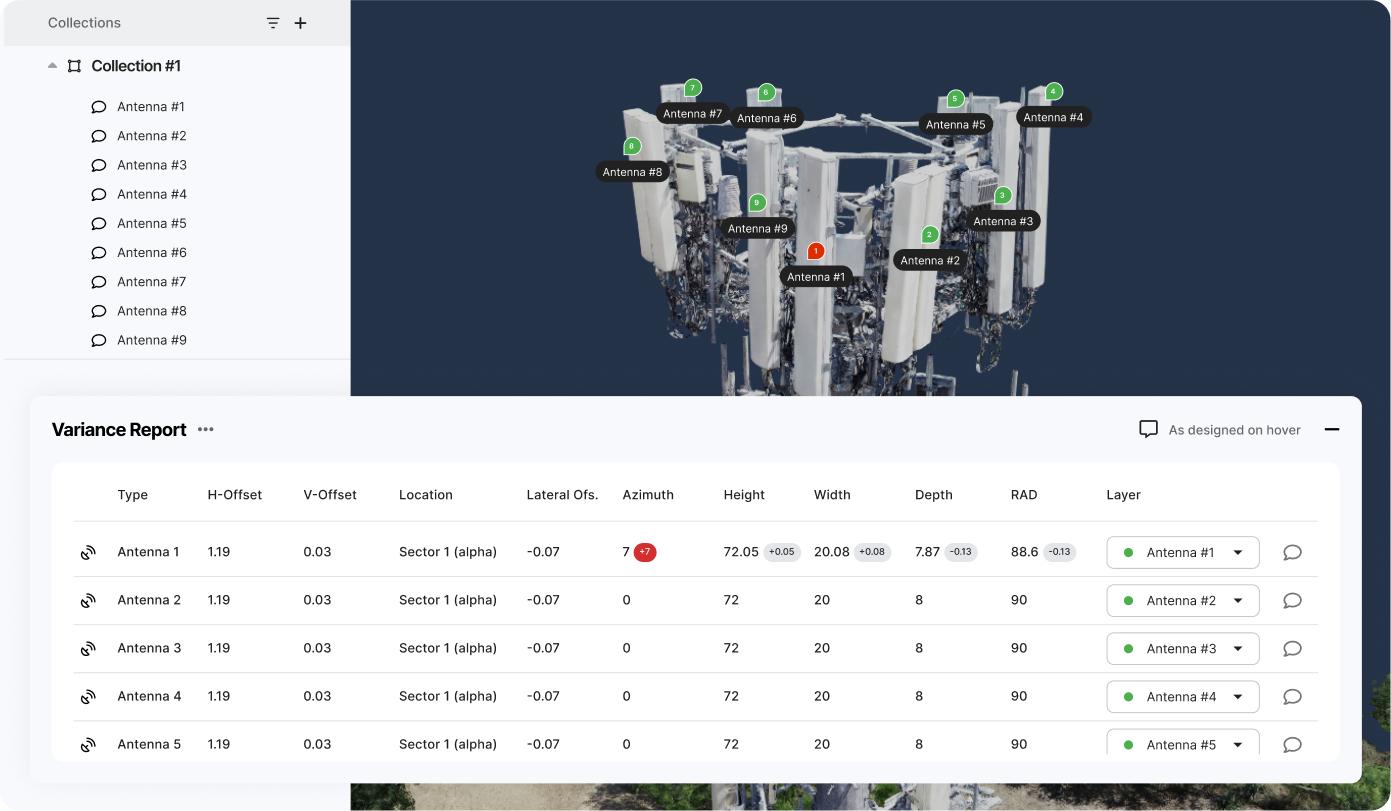
Task: Add a new collection using the plus icon
Action: click(300, 22)
